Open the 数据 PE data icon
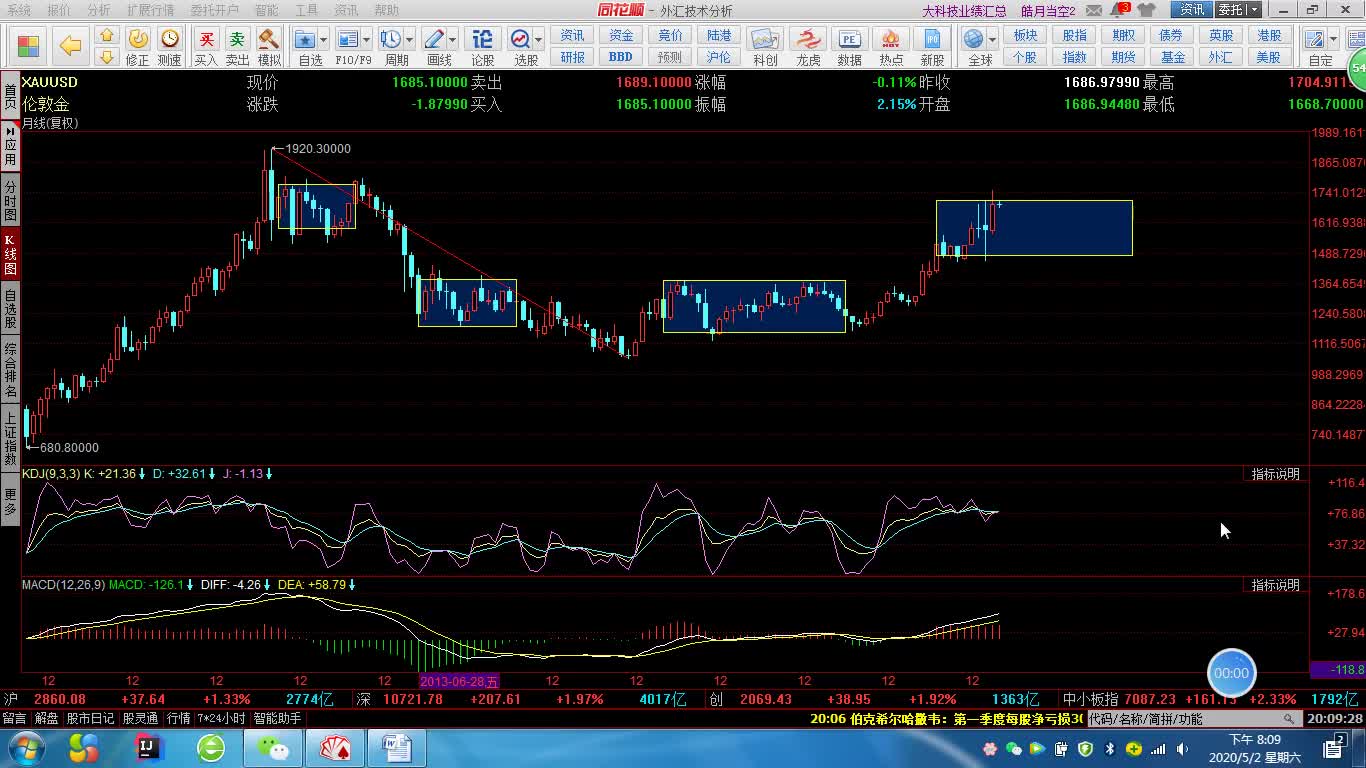The width and height of the screenshot is (1366, 768). 850,46
